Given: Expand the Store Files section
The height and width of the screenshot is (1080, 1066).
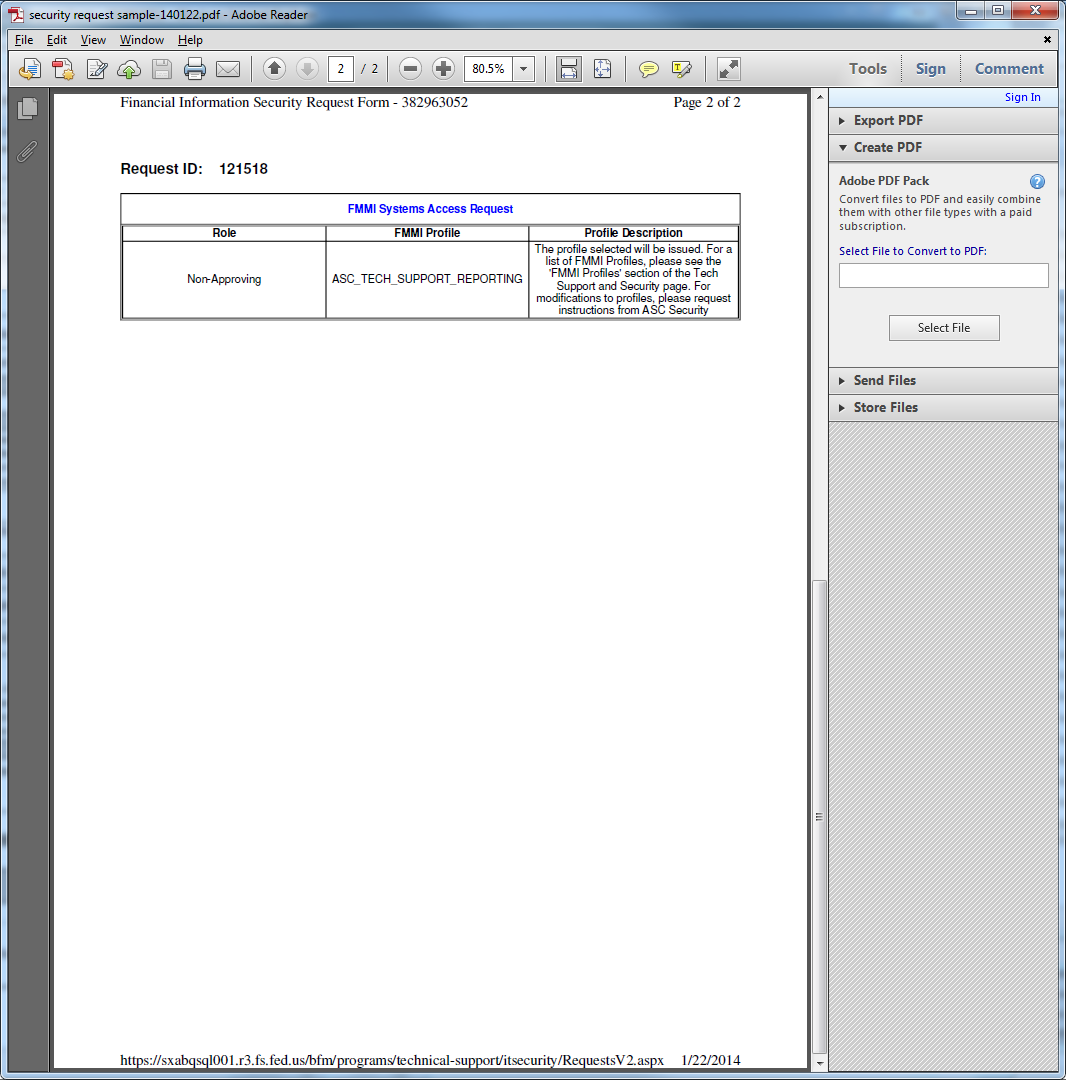Looking at the screenshot, I should pyautogui.click(x=943, y=407).
